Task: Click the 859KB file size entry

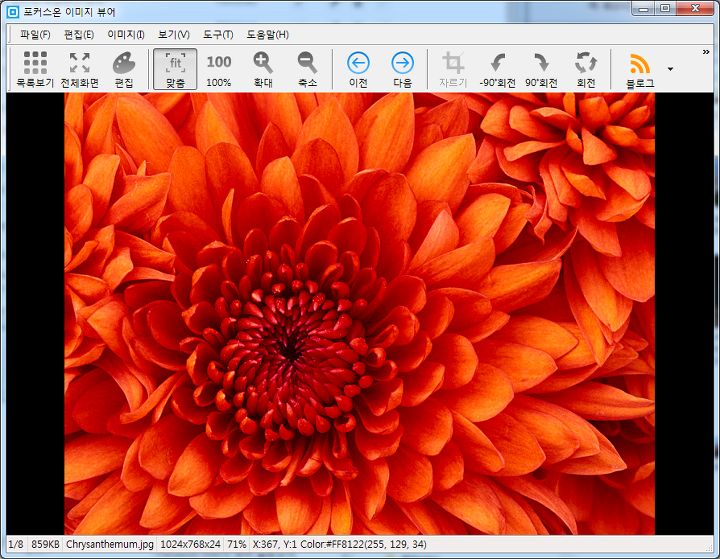Action: pyautogui.click(x=45, y=544)
